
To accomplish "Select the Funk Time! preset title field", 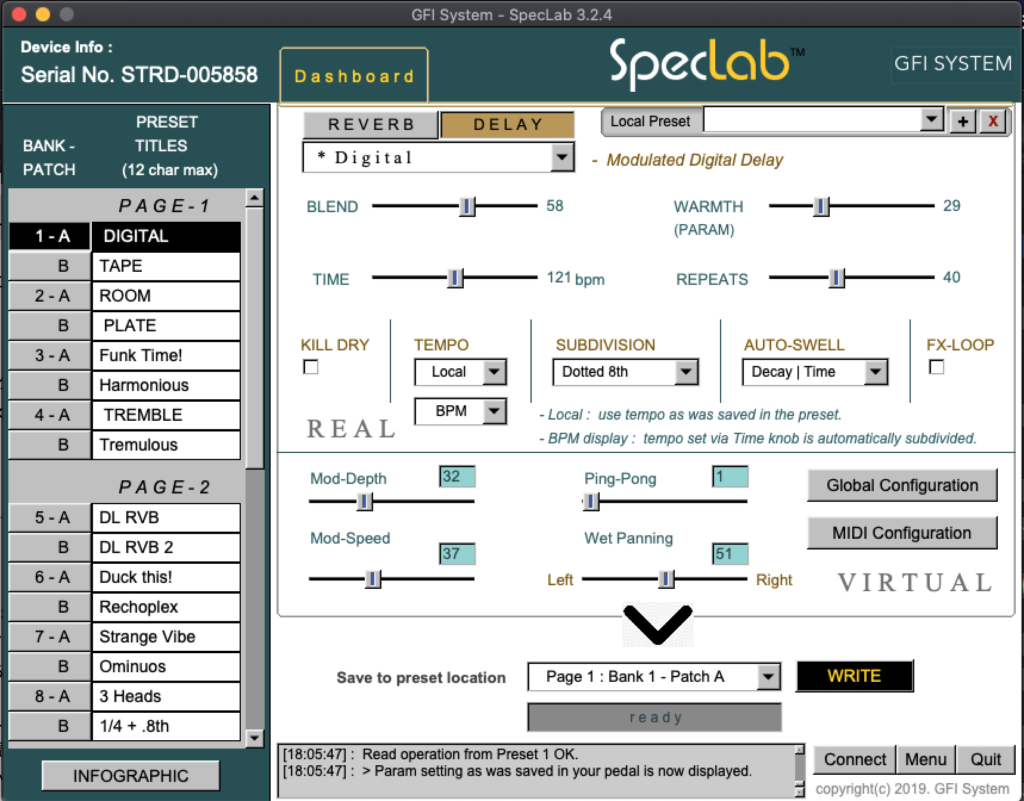I will (x=166, y=355).
